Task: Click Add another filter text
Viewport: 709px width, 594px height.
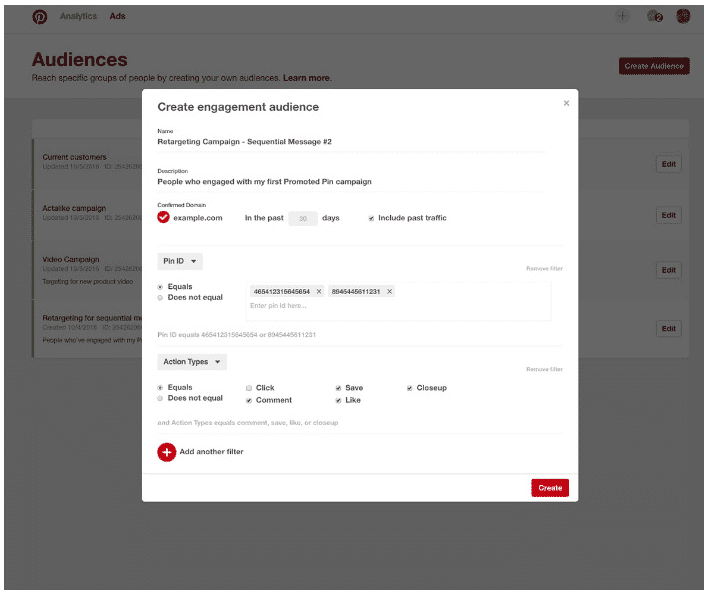Action: [x=211, y=452]
